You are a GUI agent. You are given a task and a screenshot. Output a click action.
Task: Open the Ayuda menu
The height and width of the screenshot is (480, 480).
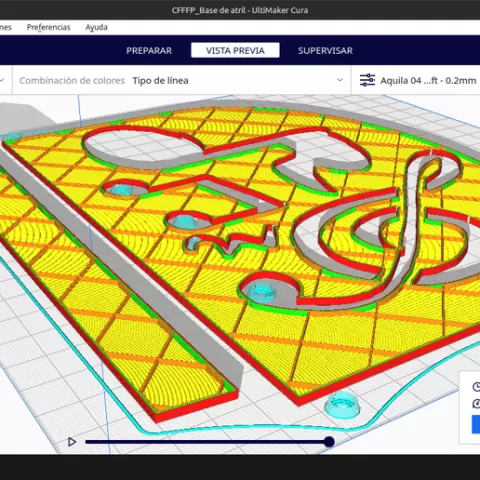[x=96, y=27]
